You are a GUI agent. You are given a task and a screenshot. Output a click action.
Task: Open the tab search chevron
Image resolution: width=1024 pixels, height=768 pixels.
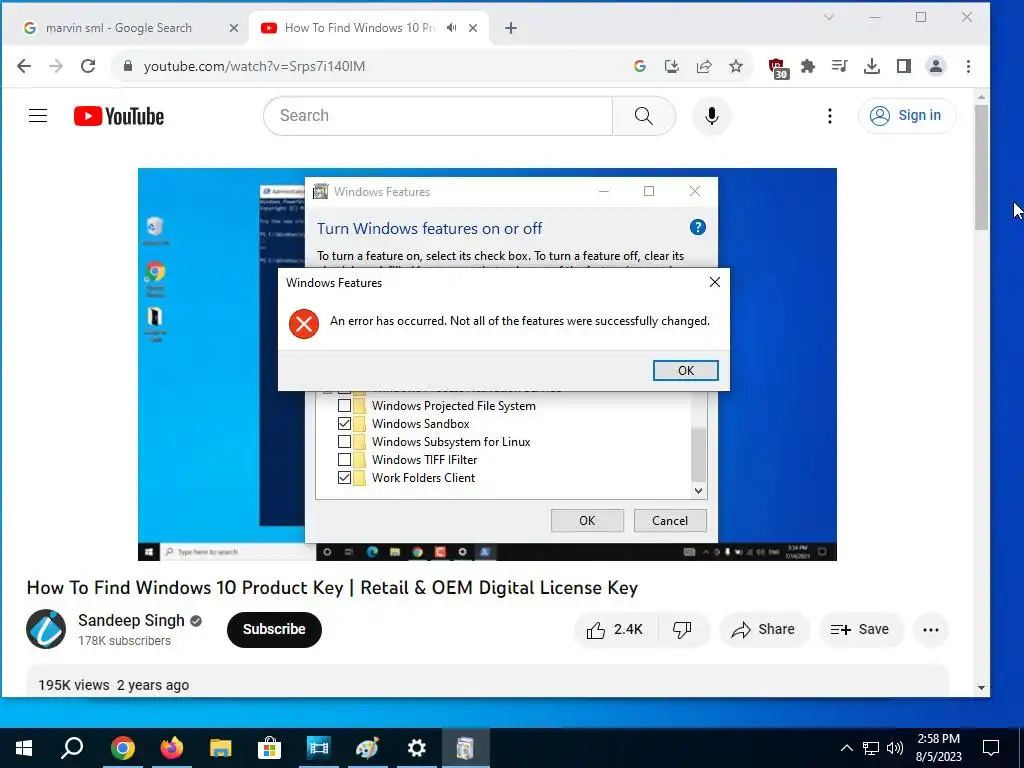tap(829, 18)
